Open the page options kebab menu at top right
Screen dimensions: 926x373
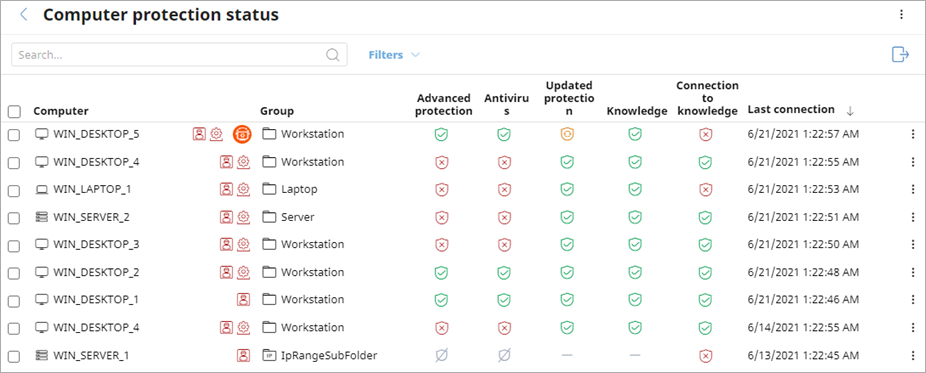pyautogui.click(x=901, y=15)
